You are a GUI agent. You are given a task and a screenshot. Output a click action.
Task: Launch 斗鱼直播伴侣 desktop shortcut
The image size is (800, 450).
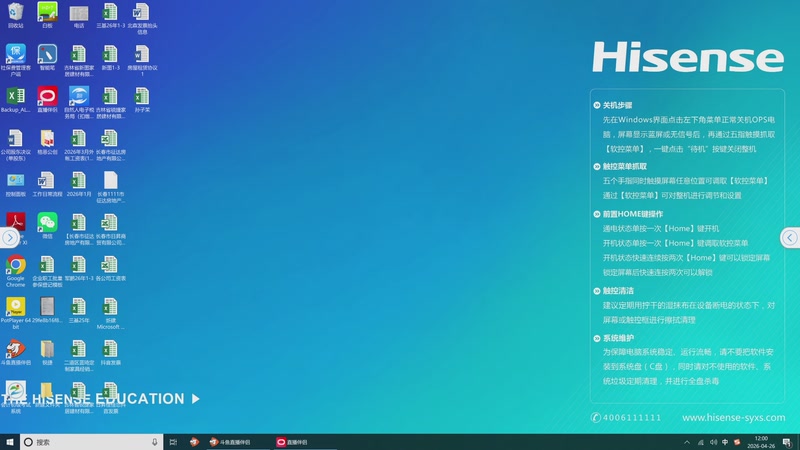tap(16, 353)
